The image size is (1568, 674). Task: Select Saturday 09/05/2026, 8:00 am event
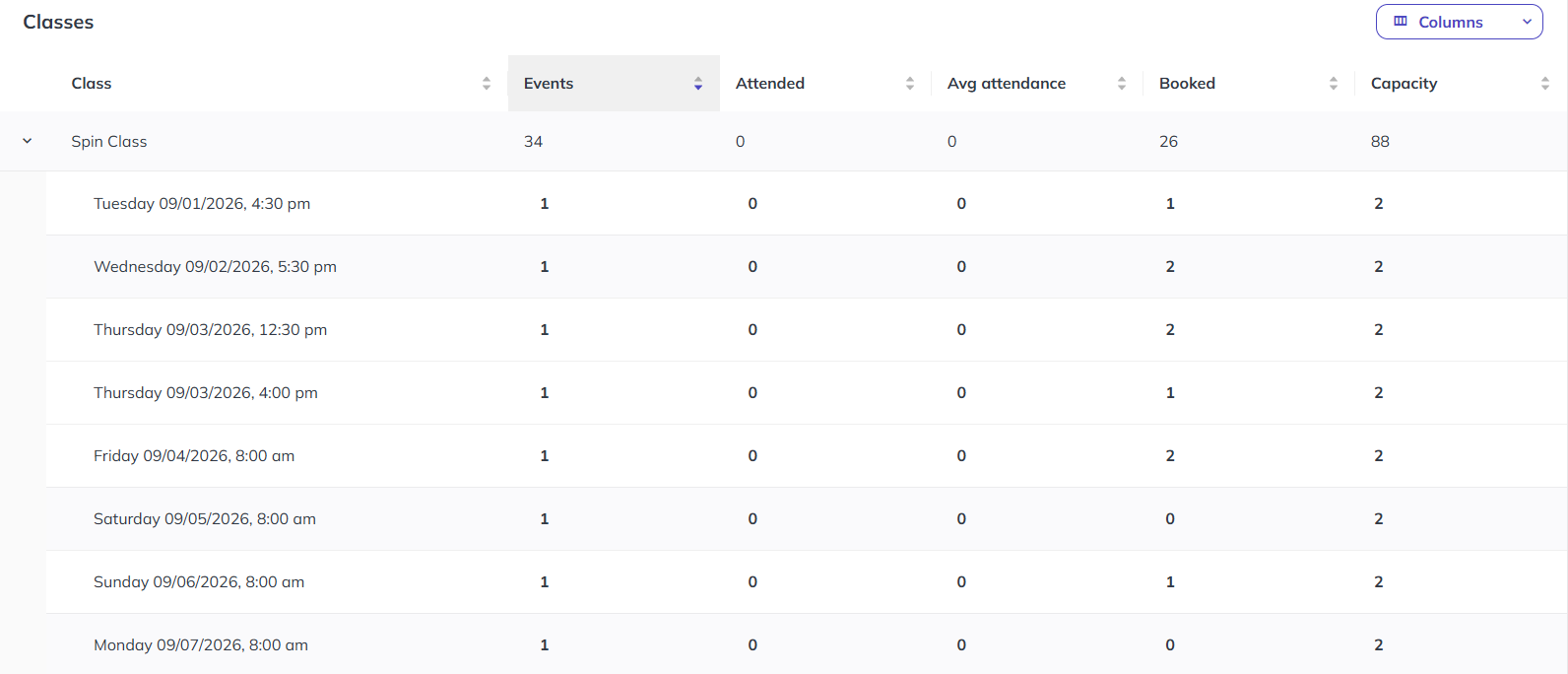pos(205,518)
